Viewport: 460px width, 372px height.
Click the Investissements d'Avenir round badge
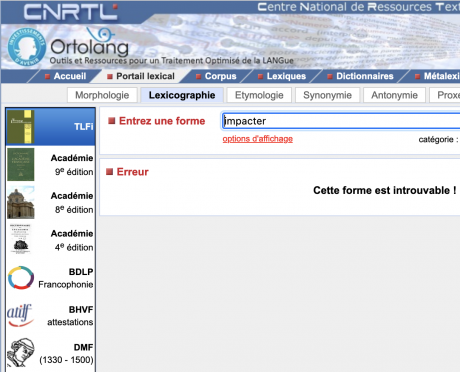(x=27, y=47)
